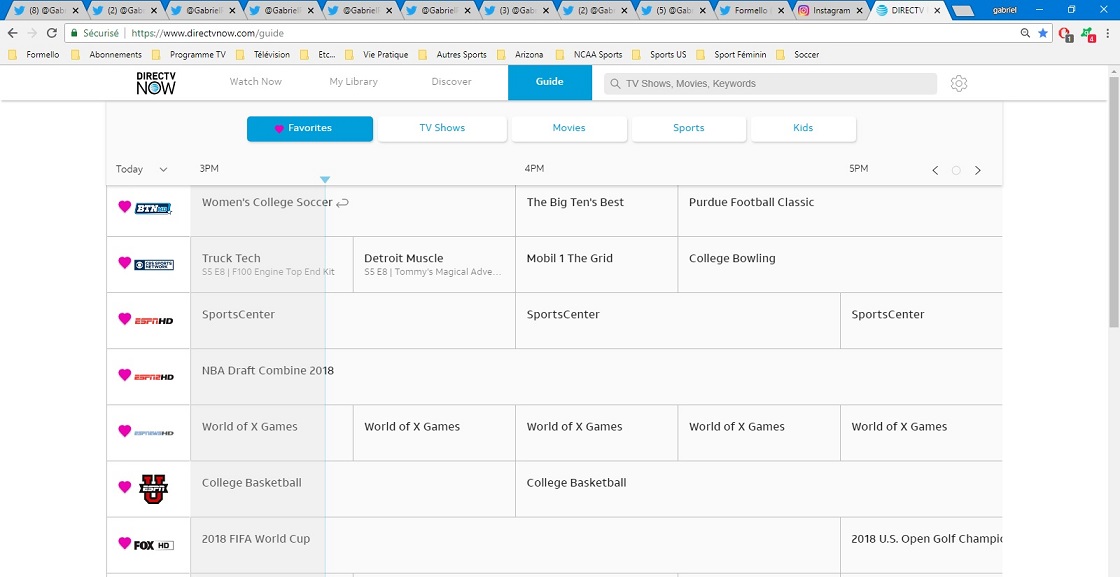The width and height of the screenshot is (1120, 577).
Task: Click the ESPN HD channel logo
Action: click(x=154, y=321)
